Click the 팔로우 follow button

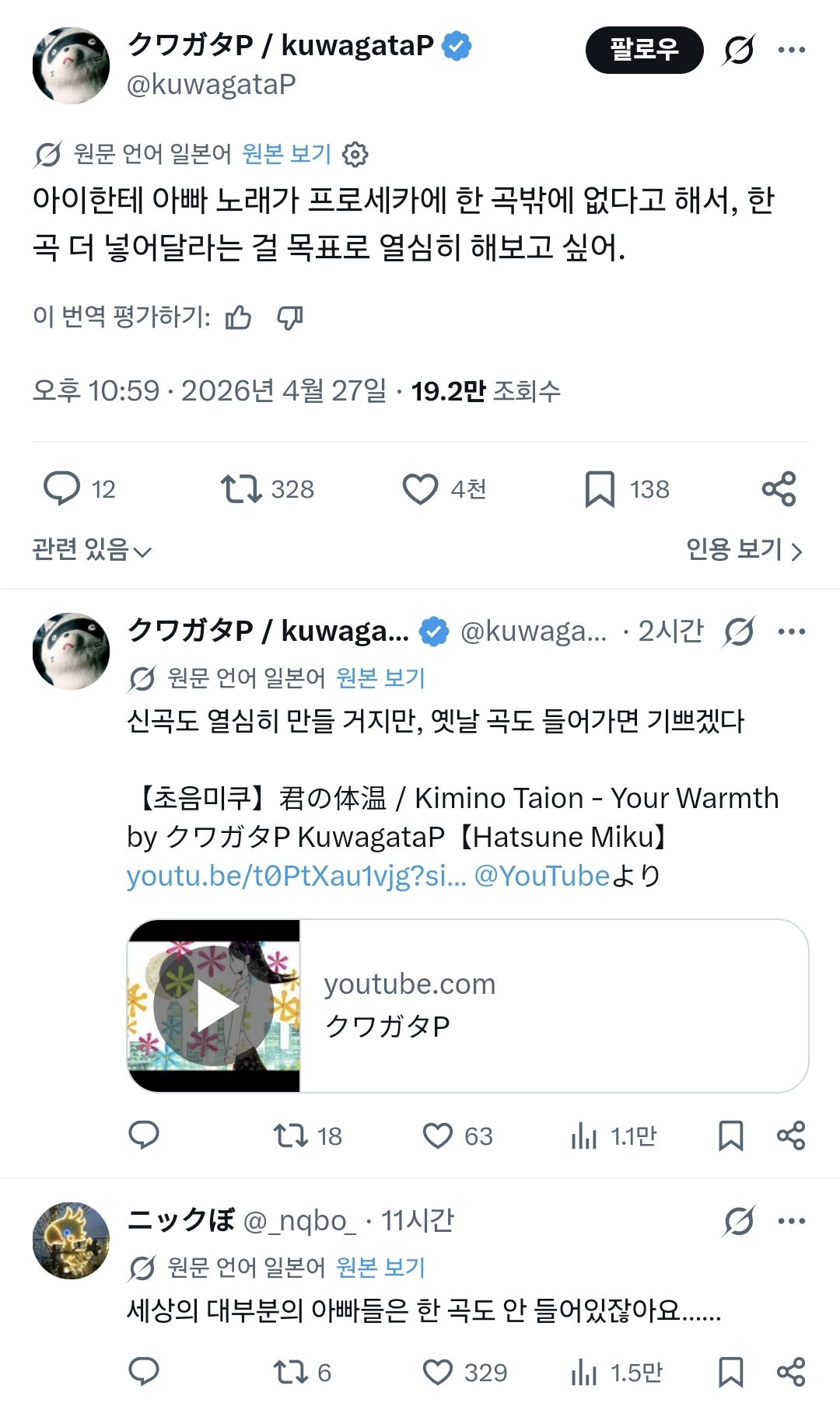point(644,50)
